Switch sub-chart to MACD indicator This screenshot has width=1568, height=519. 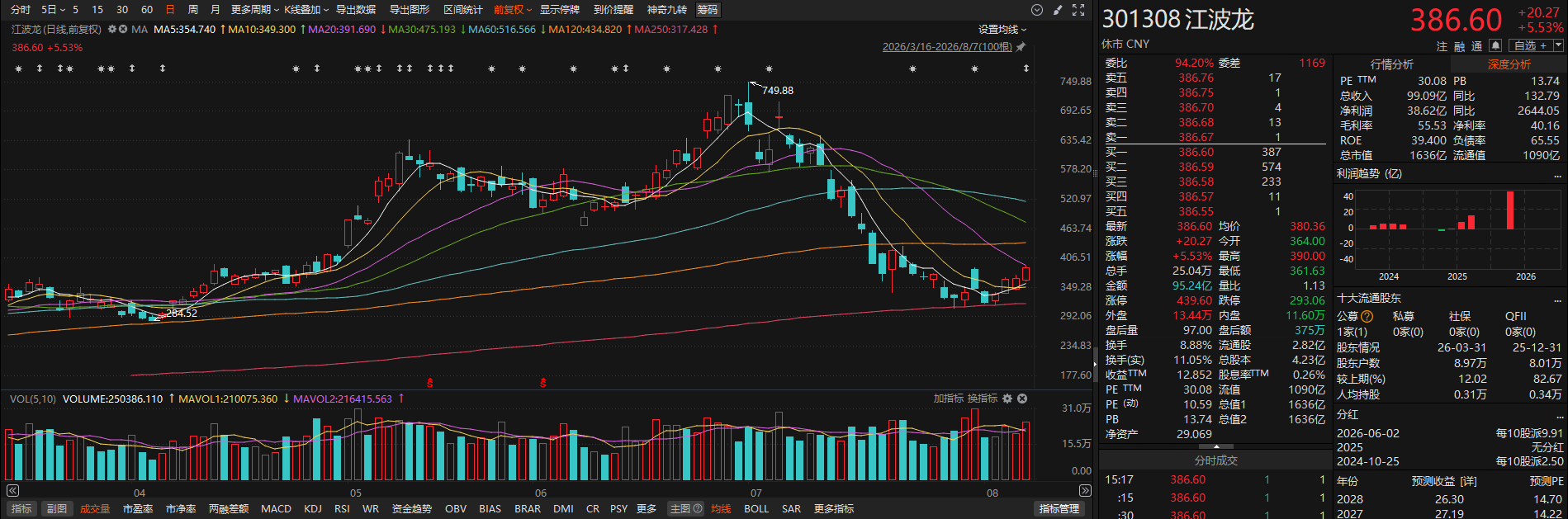276,508
